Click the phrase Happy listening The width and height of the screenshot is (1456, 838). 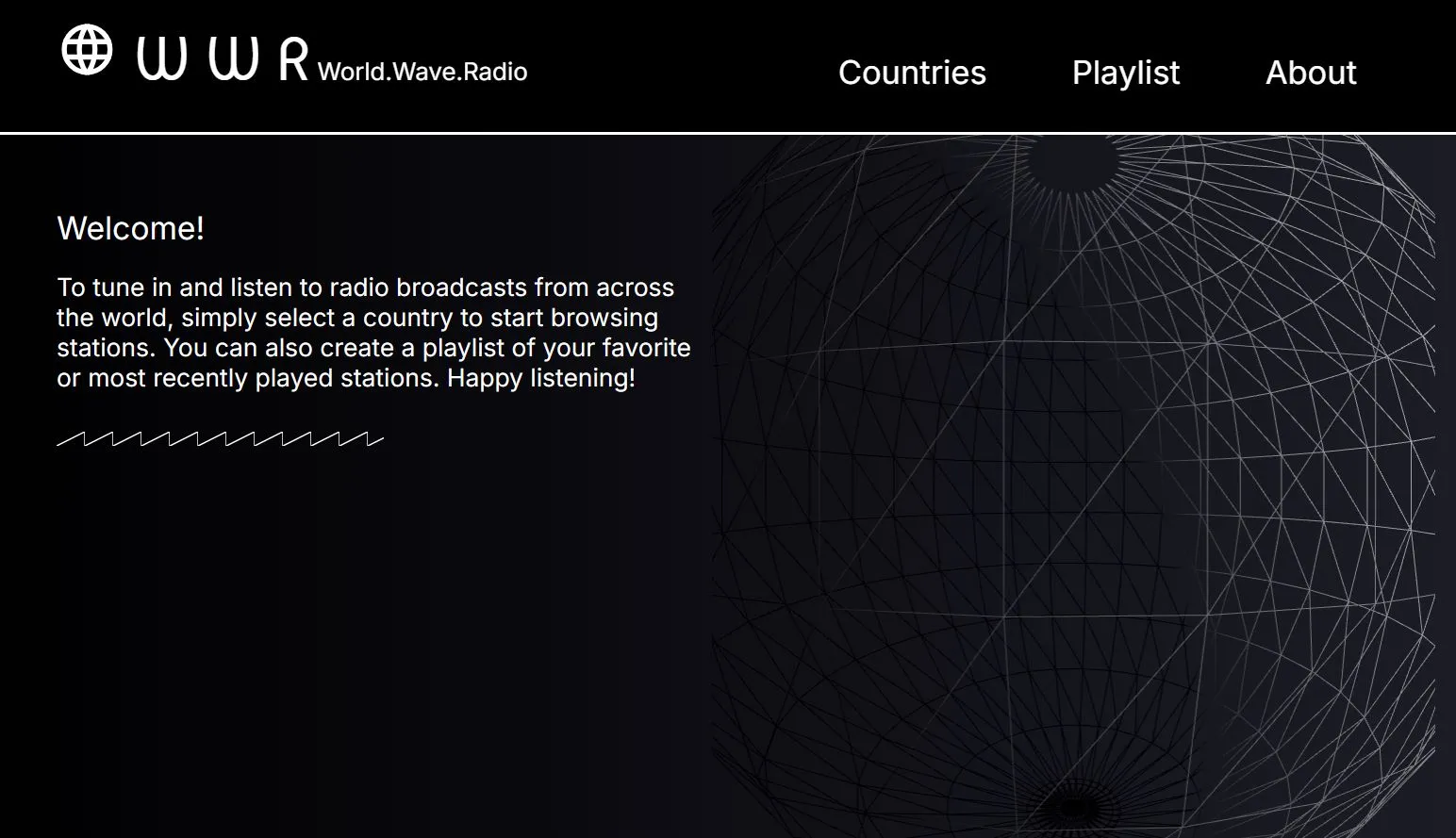pos(542,378)
